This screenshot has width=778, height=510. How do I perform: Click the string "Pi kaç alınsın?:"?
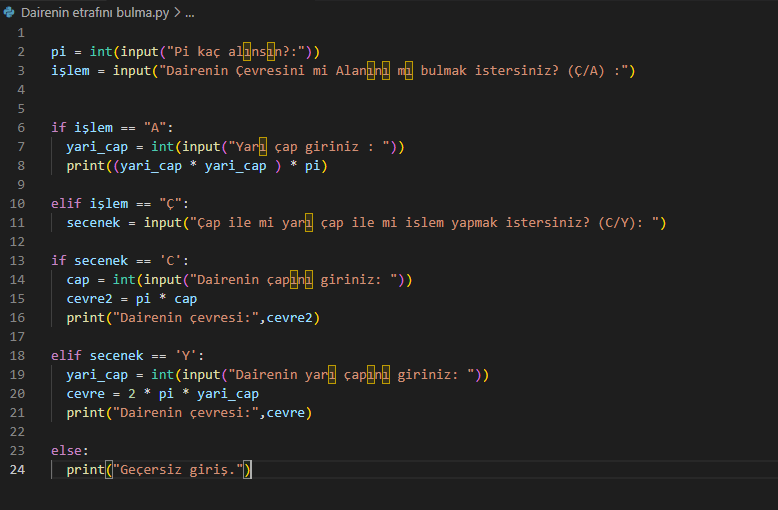point(236,52)
